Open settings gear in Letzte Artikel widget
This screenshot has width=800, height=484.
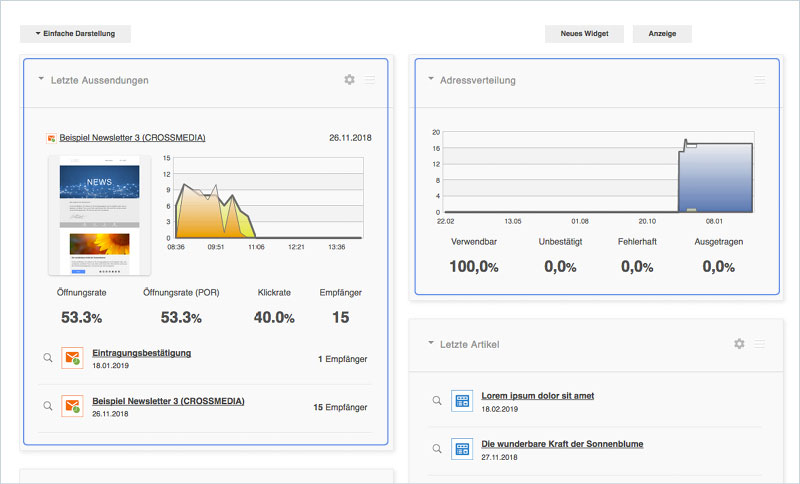(739, 344)
